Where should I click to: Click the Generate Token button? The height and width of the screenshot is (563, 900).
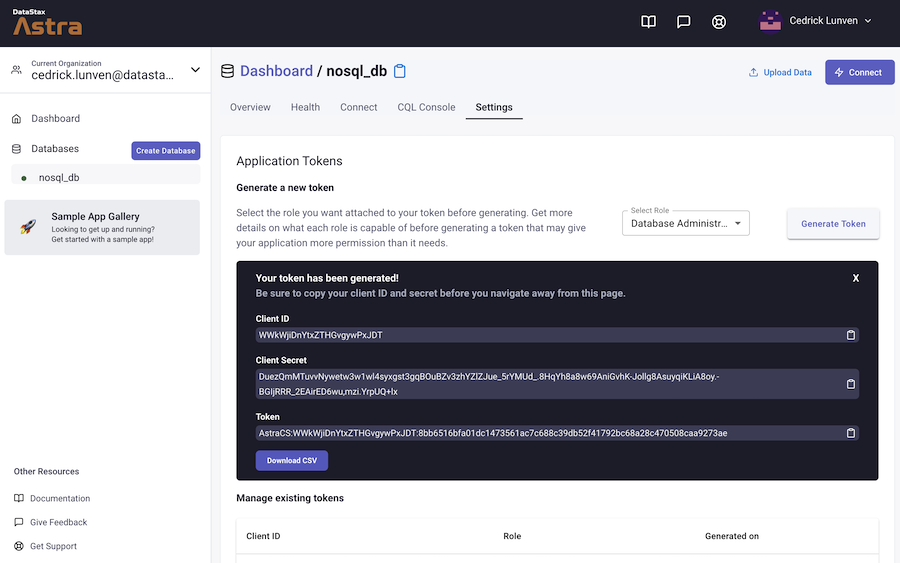coord(833,224)
